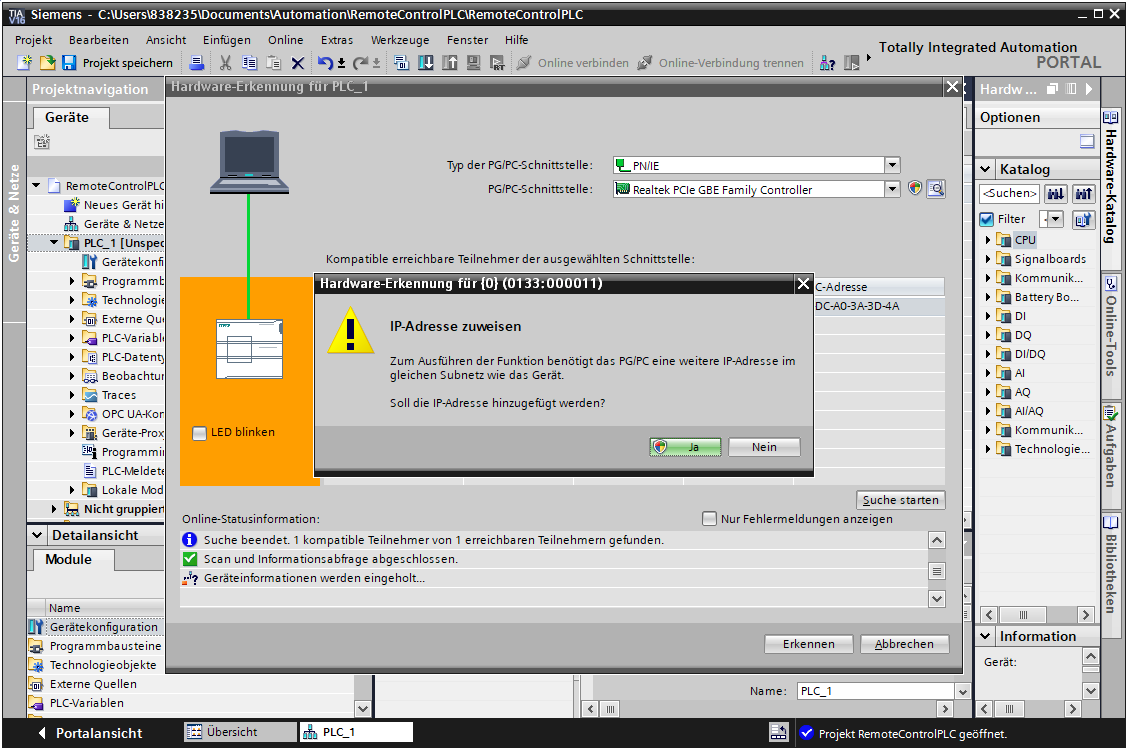Screen dimensions: 1128x750
Task: Click the Erkennen button
Action: pyautogui.click(x=809, y=644)
